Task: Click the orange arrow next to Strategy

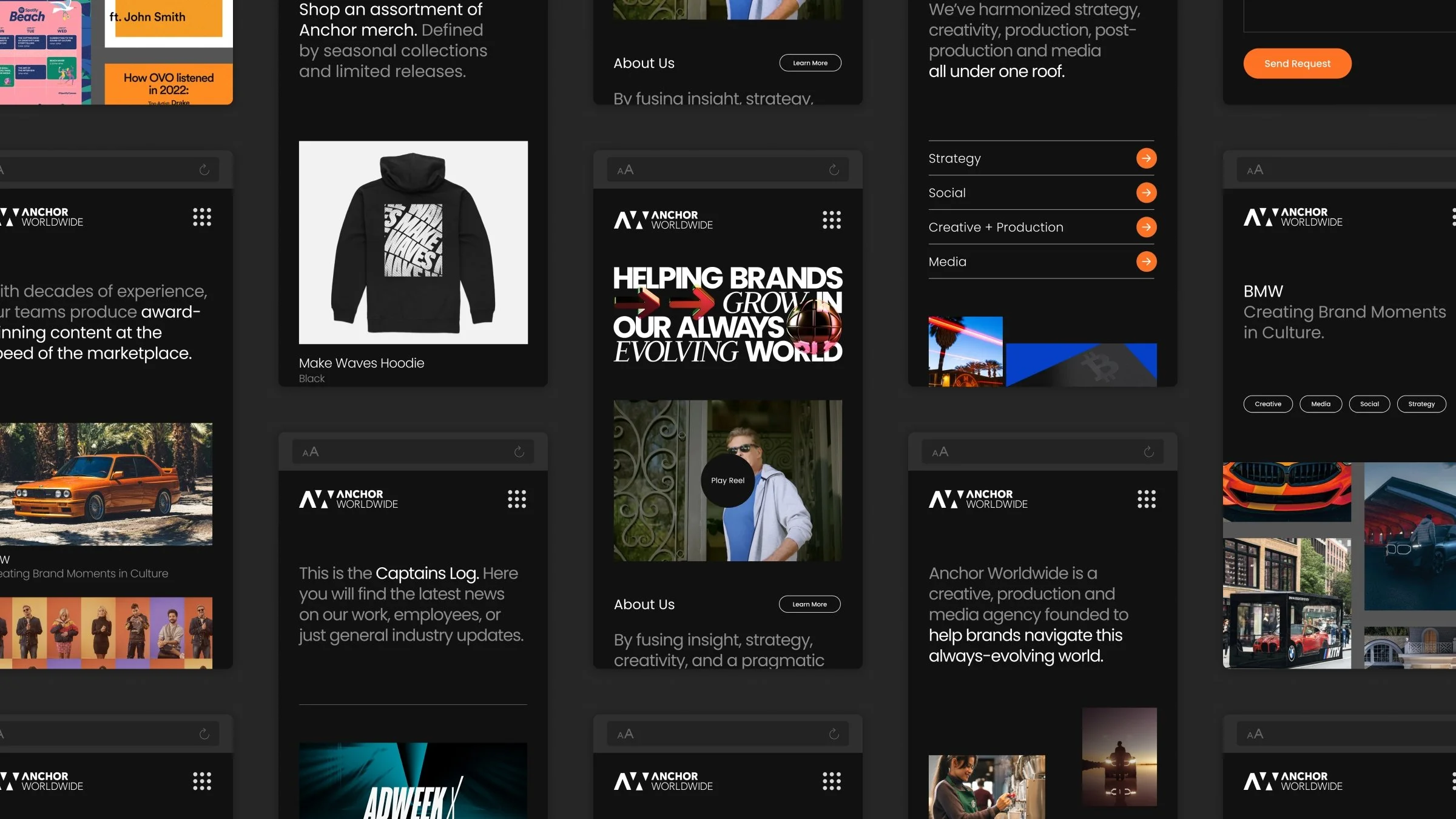Action: tap(1146, 158)
